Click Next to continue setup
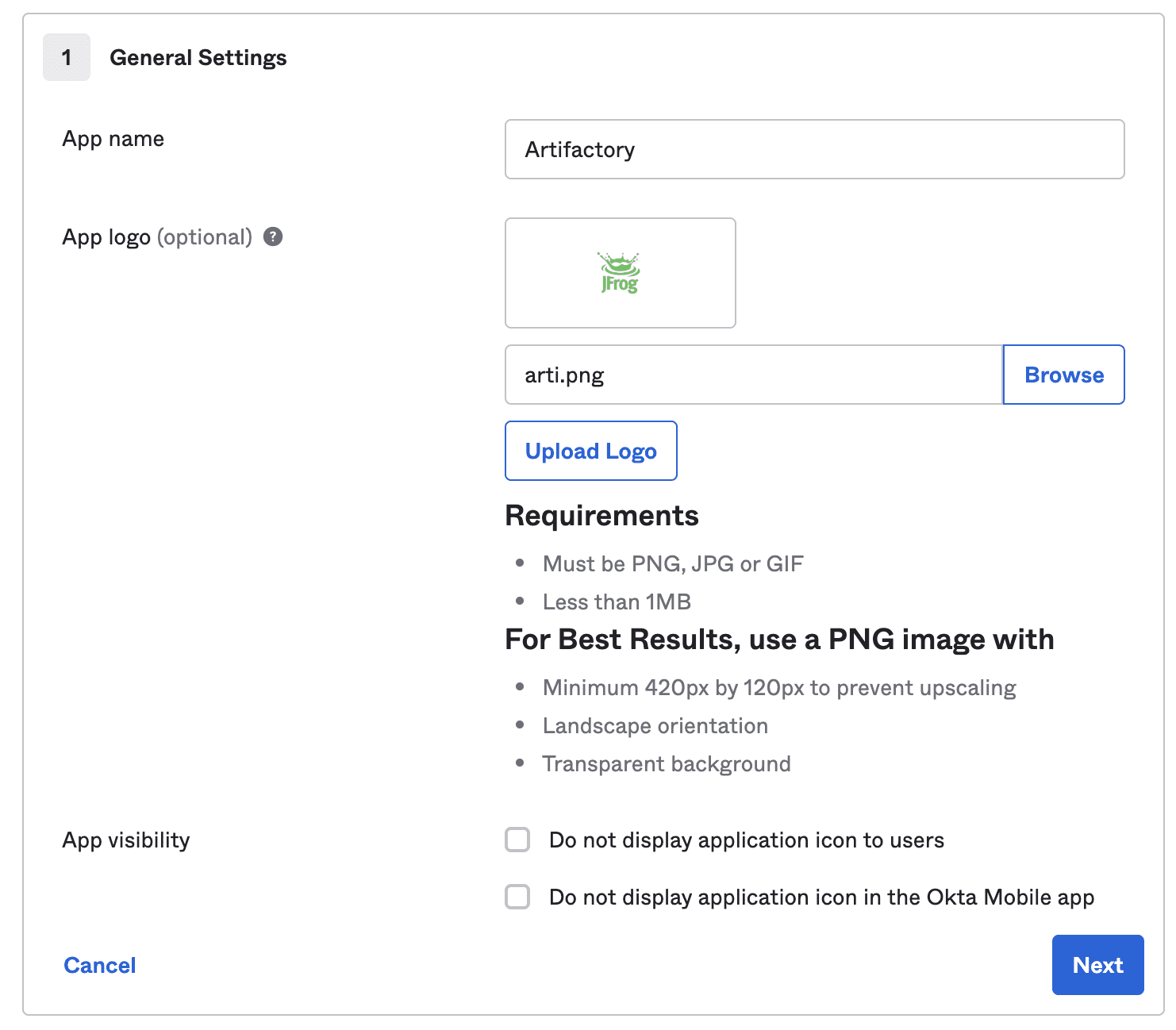This screenshot has height=1030, width=1176. coord(1097,965)
